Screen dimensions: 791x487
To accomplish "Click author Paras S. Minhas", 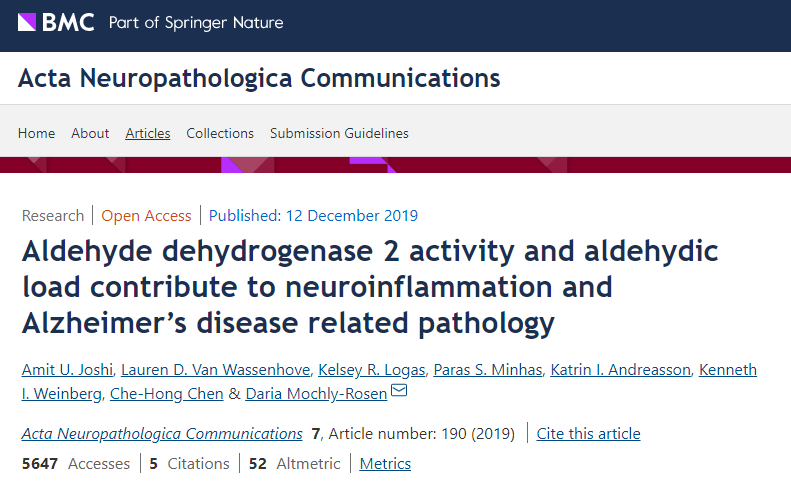I will (487, 370).
